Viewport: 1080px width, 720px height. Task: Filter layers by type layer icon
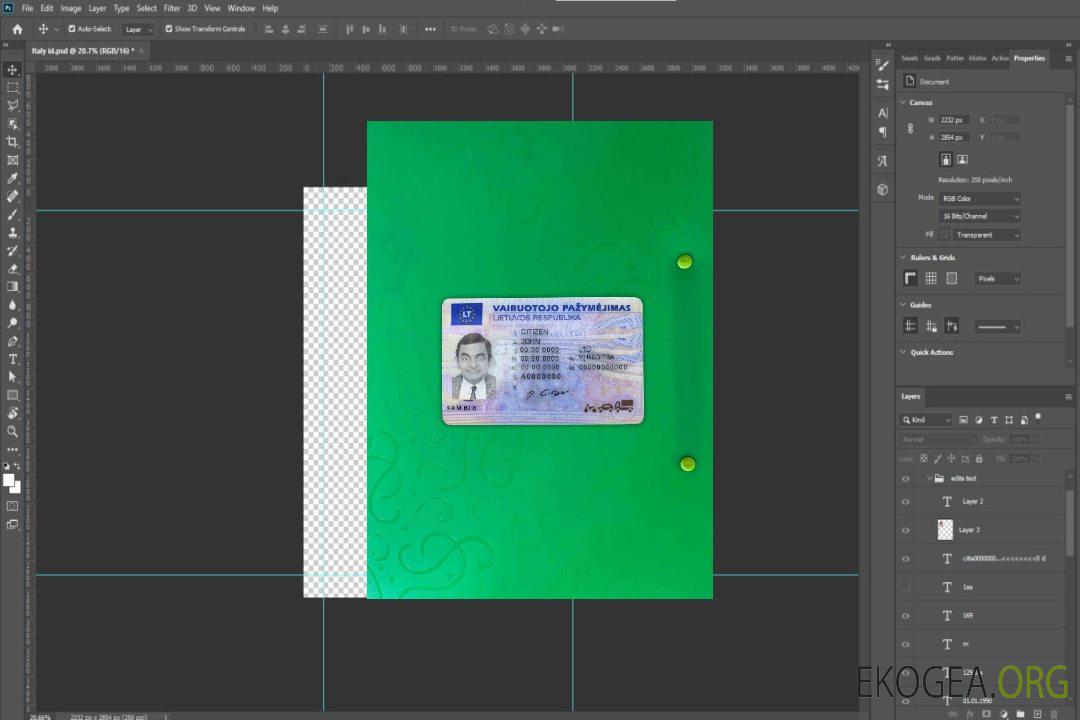tap(994, 420)
